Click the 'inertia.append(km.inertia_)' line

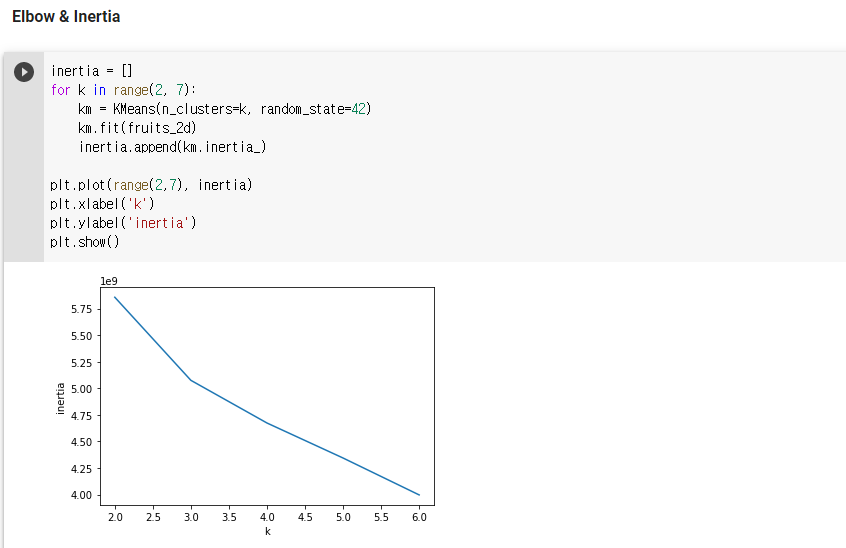pos(173,147)
